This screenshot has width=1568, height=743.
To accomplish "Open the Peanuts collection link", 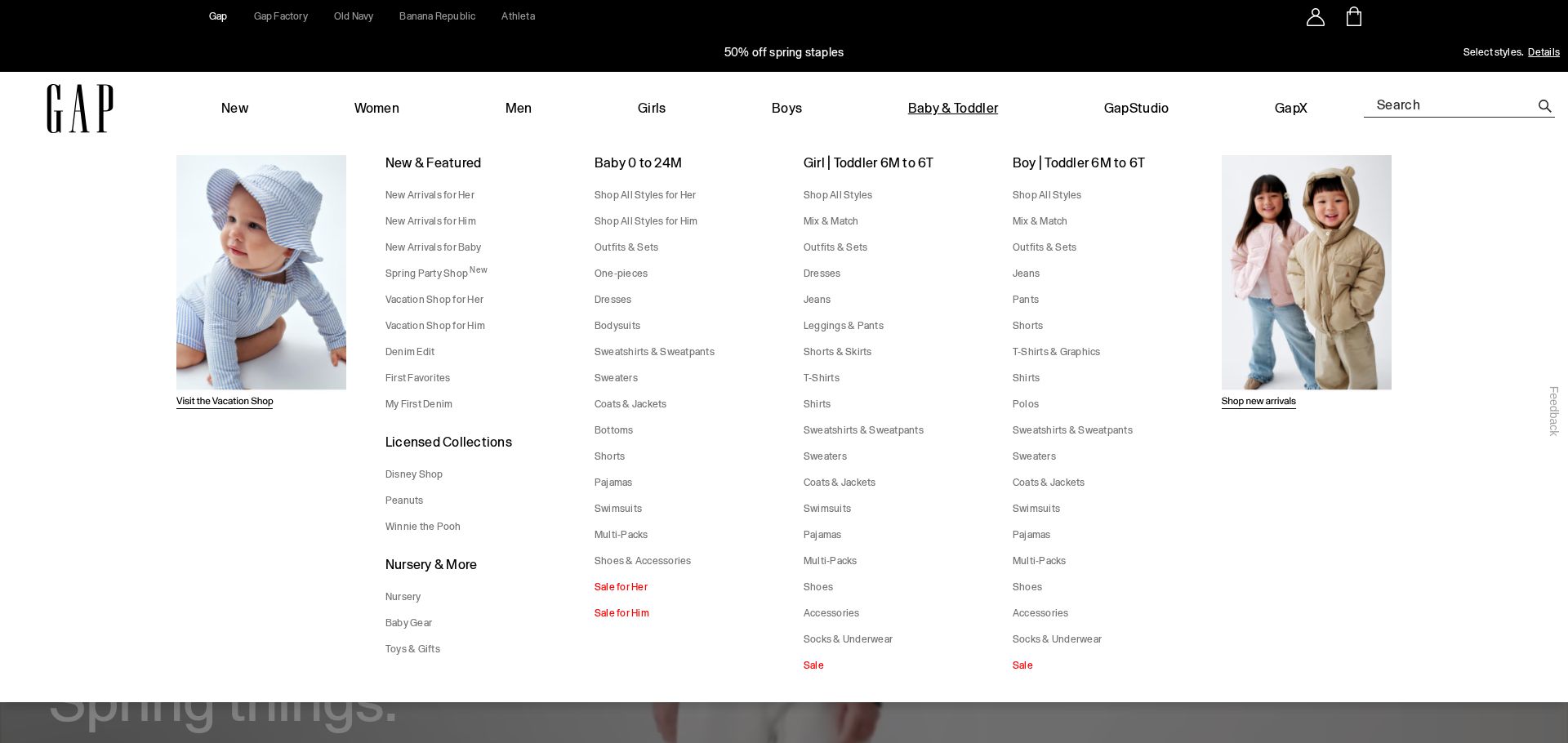I will (404, 501).
